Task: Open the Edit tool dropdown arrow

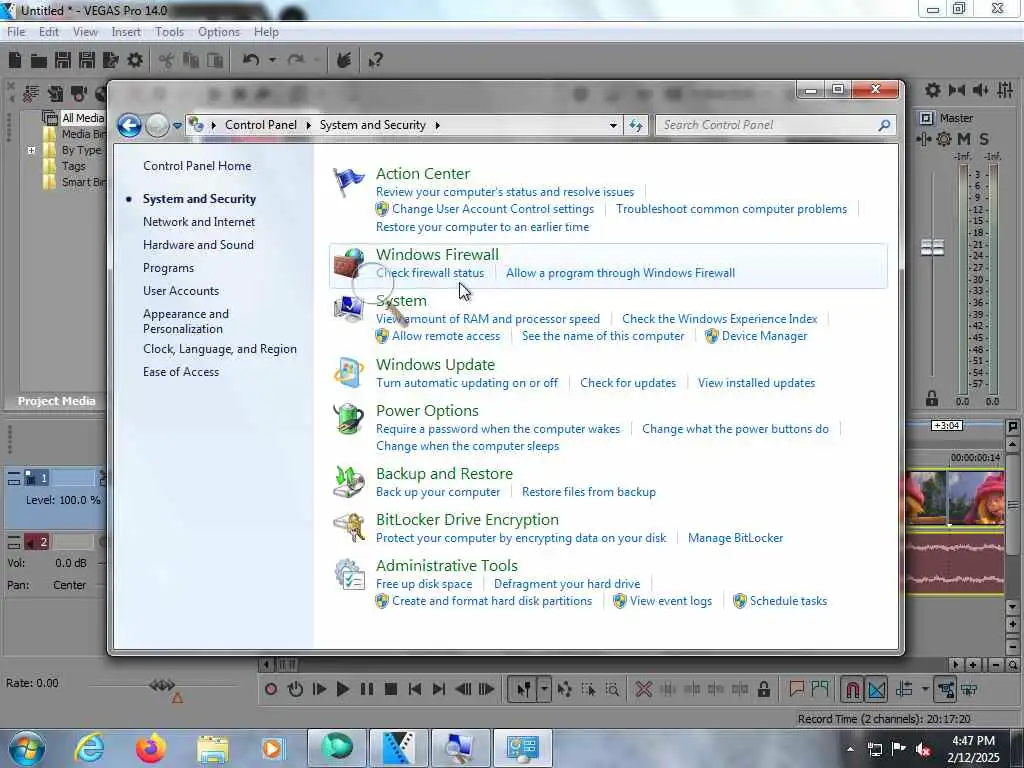Action: (x=544, y=689)
